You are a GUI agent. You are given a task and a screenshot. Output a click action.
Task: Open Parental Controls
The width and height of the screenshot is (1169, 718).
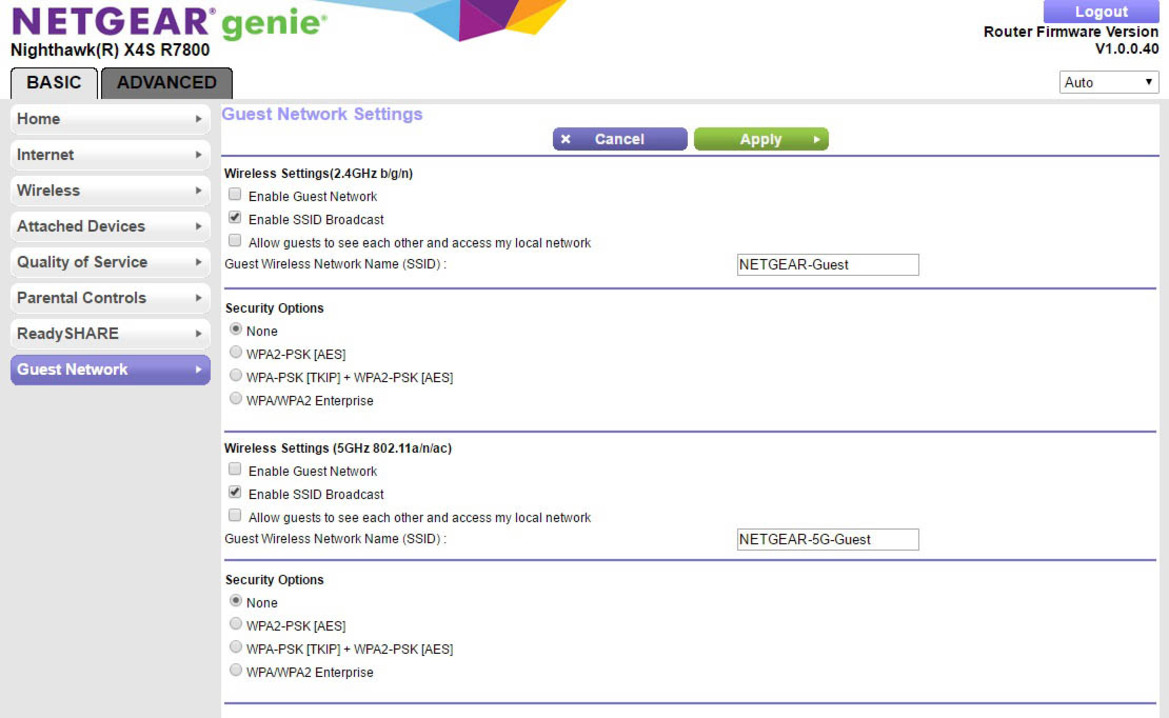[x=110, y=298]
